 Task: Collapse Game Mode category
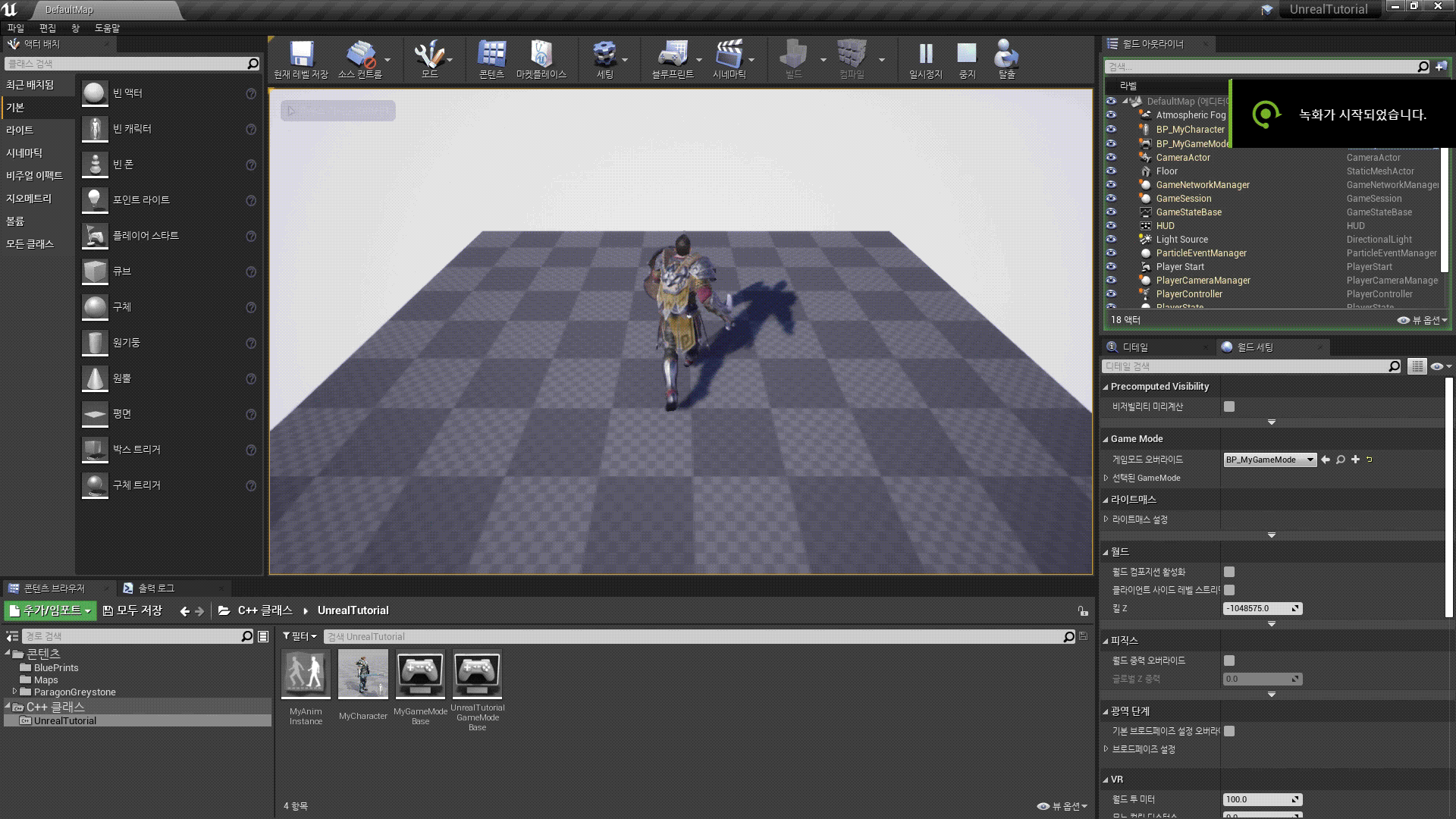pos(1106,439)
